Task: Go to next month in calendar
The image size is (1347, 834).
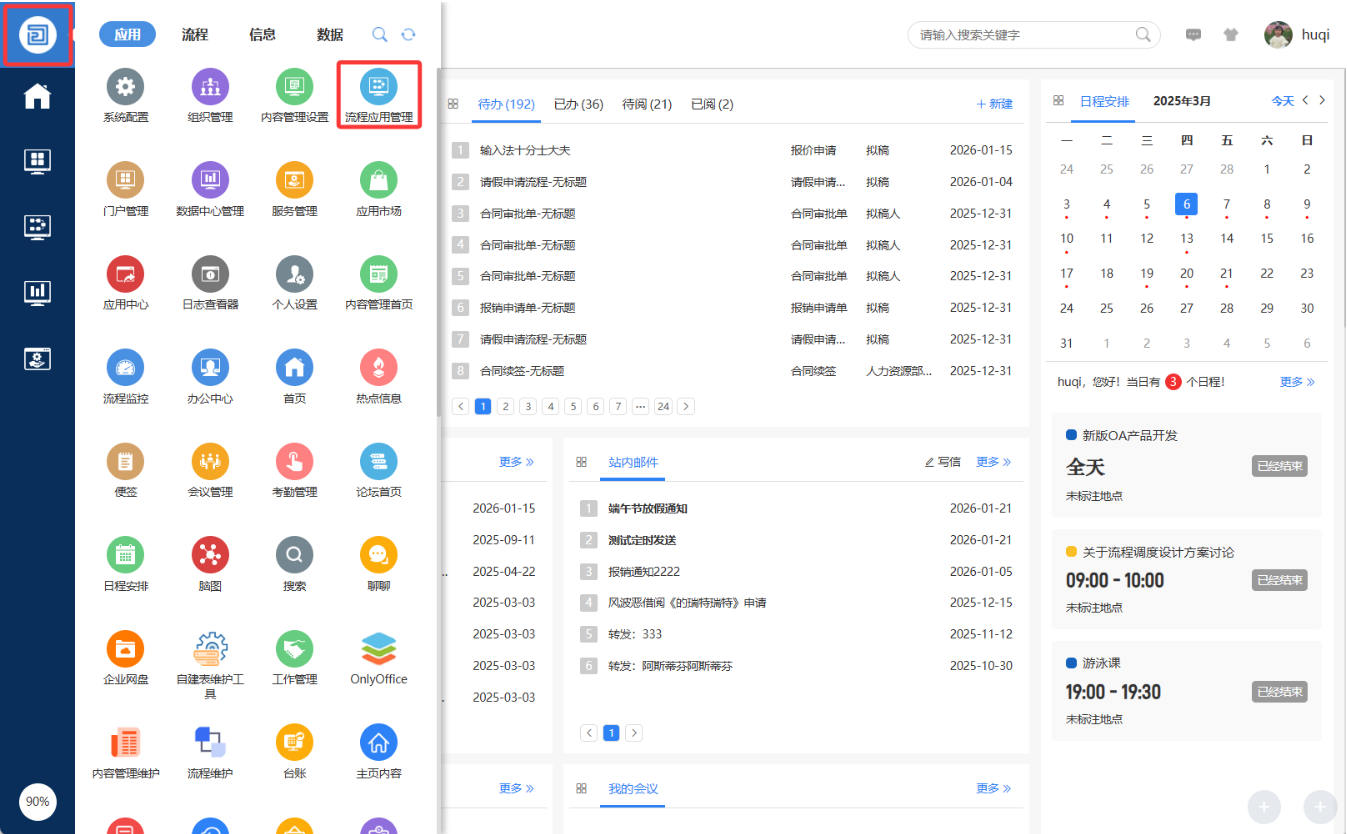Action: point(1322,100)
